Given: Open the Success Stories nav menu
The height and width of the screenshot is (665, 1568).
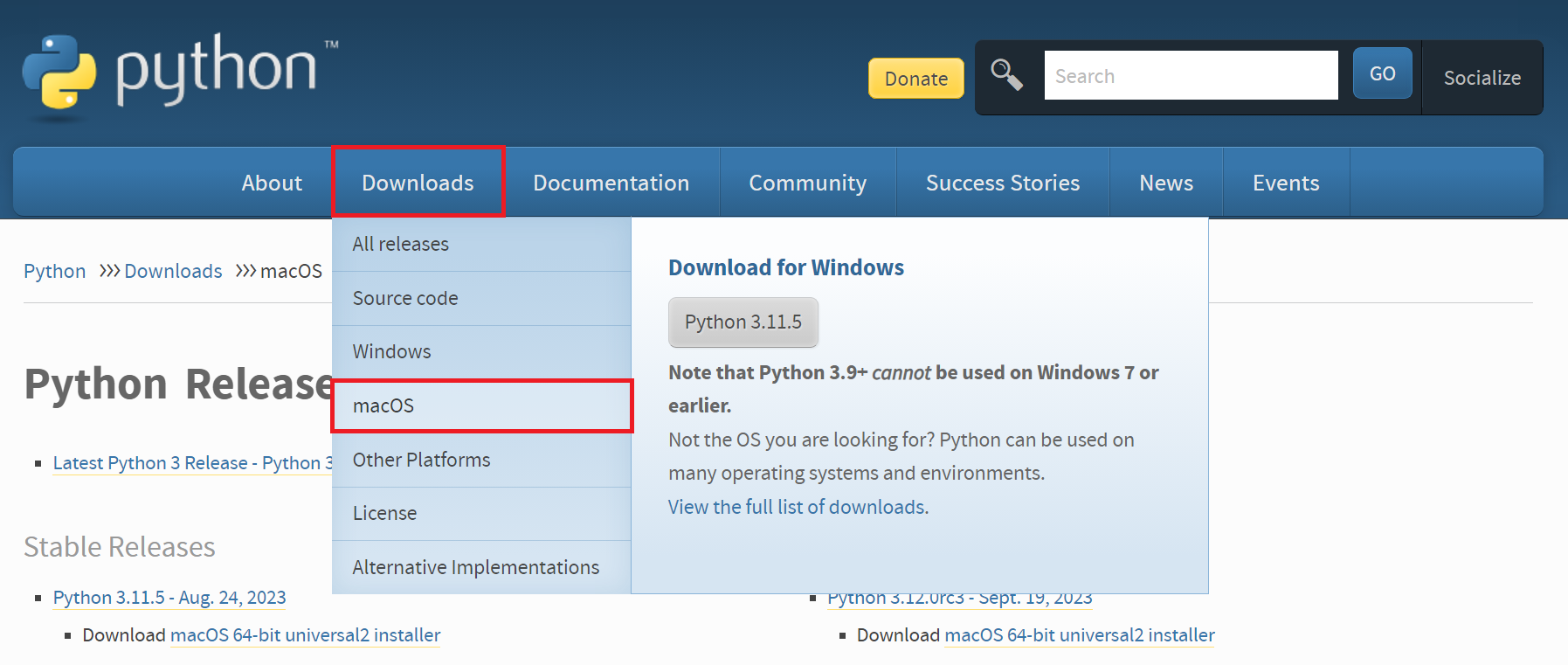Looking at the screenshot, I should coord(1002,183).
